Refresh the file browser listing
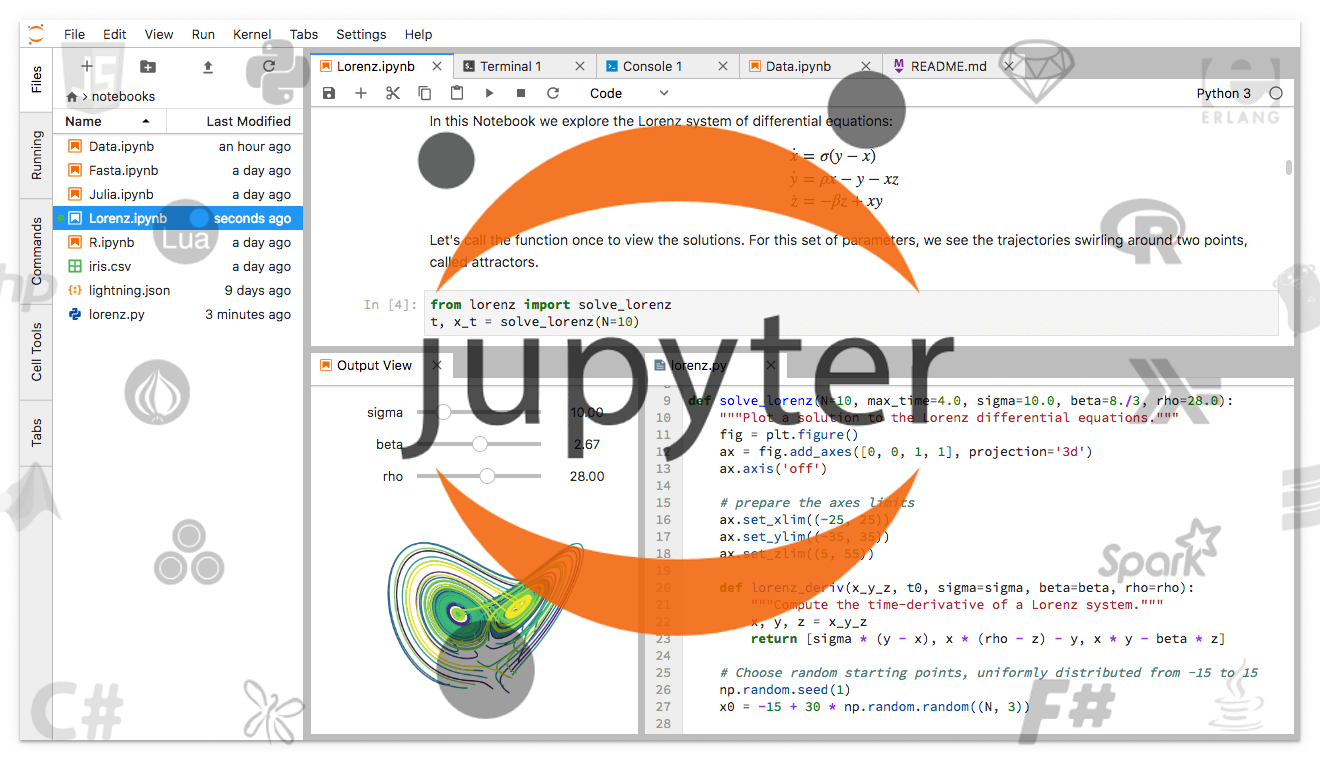This screenshot has height=760, width=1320. [268, 65]
